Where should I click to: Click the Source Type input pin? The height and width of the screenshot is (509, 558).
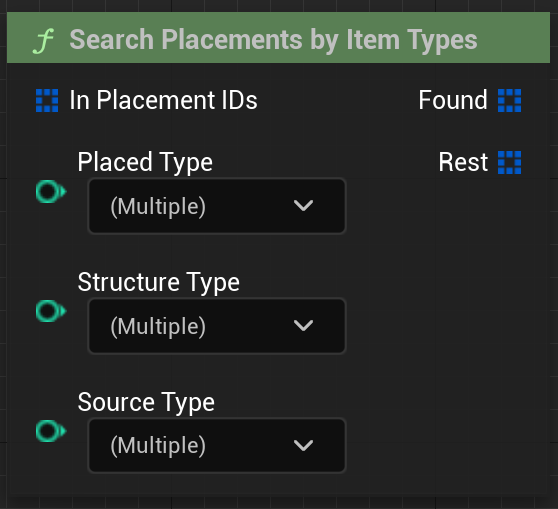51,431
